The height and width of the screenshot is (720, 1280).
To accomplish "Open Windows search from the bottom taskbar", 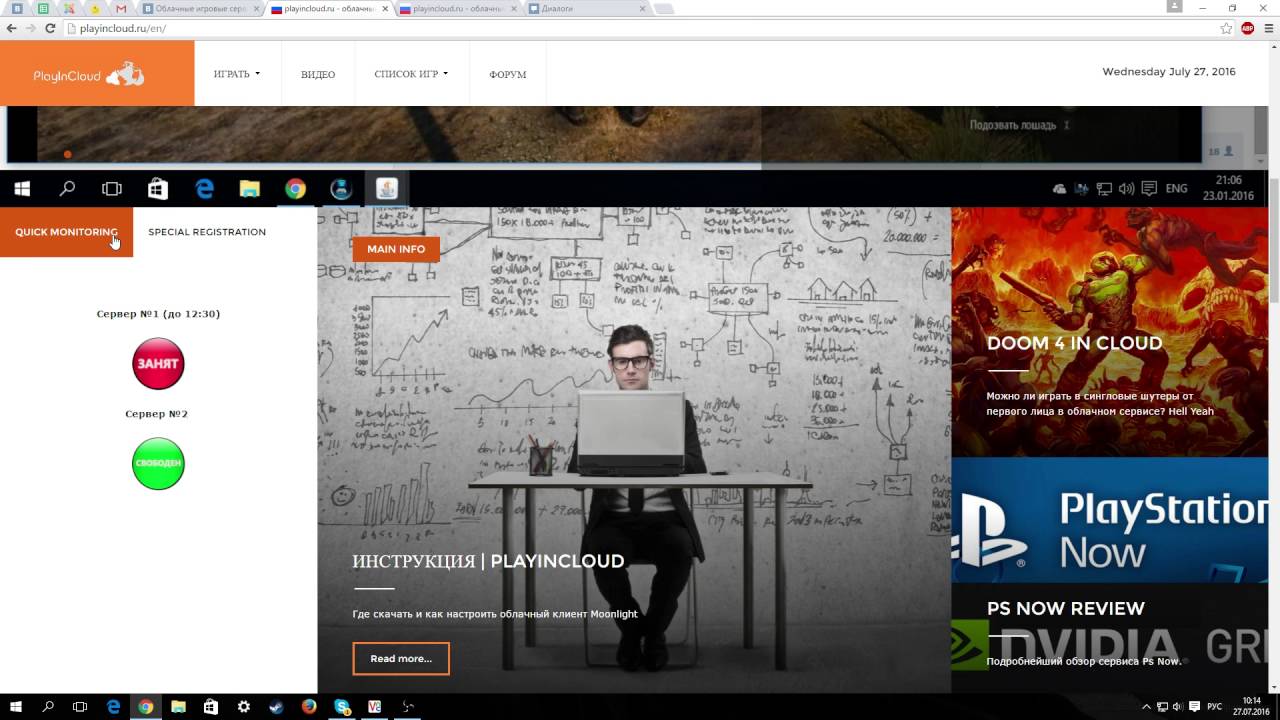I will pos(48,706).
